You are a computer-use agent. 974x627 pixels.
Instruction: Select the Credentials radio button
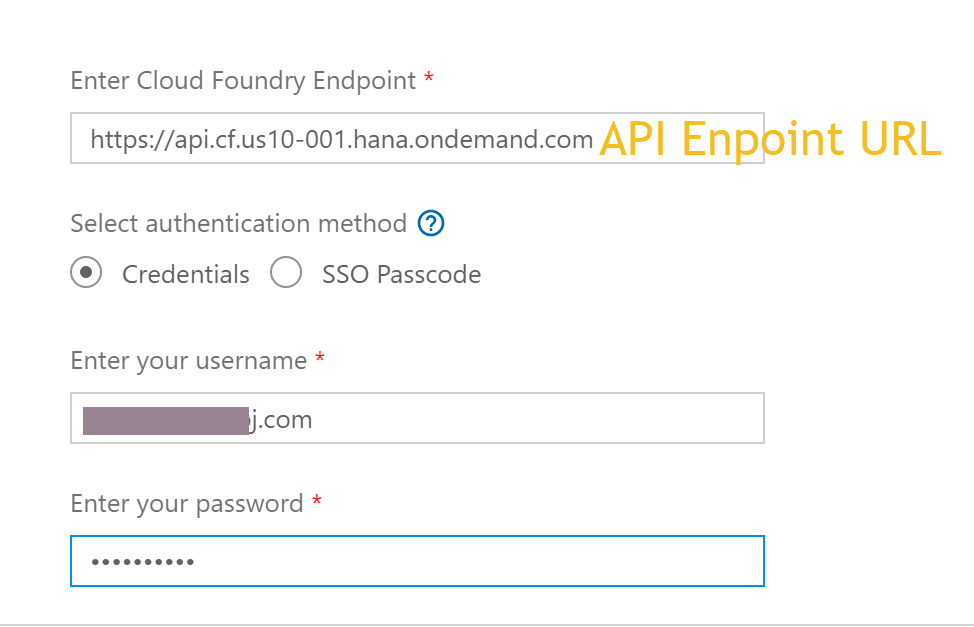pyautogui.click(x=86, y=273)
